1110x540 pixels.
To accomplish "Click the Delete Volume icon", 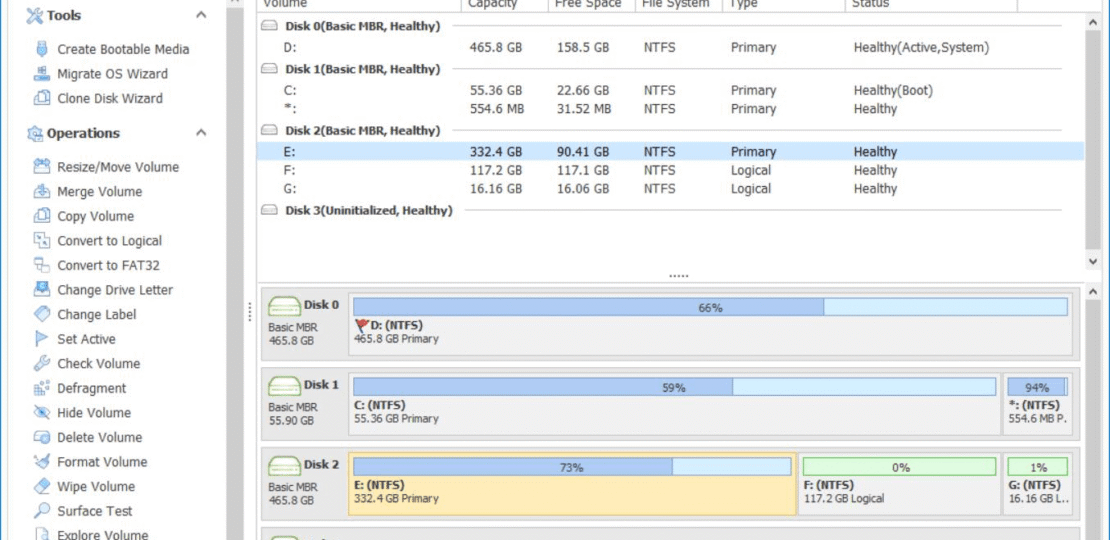I will tap(42, 437).
